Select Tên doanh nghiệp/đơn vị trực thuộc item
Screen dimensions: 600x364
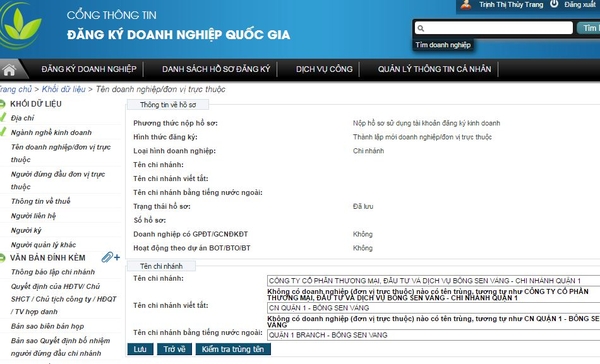[61, 153]
